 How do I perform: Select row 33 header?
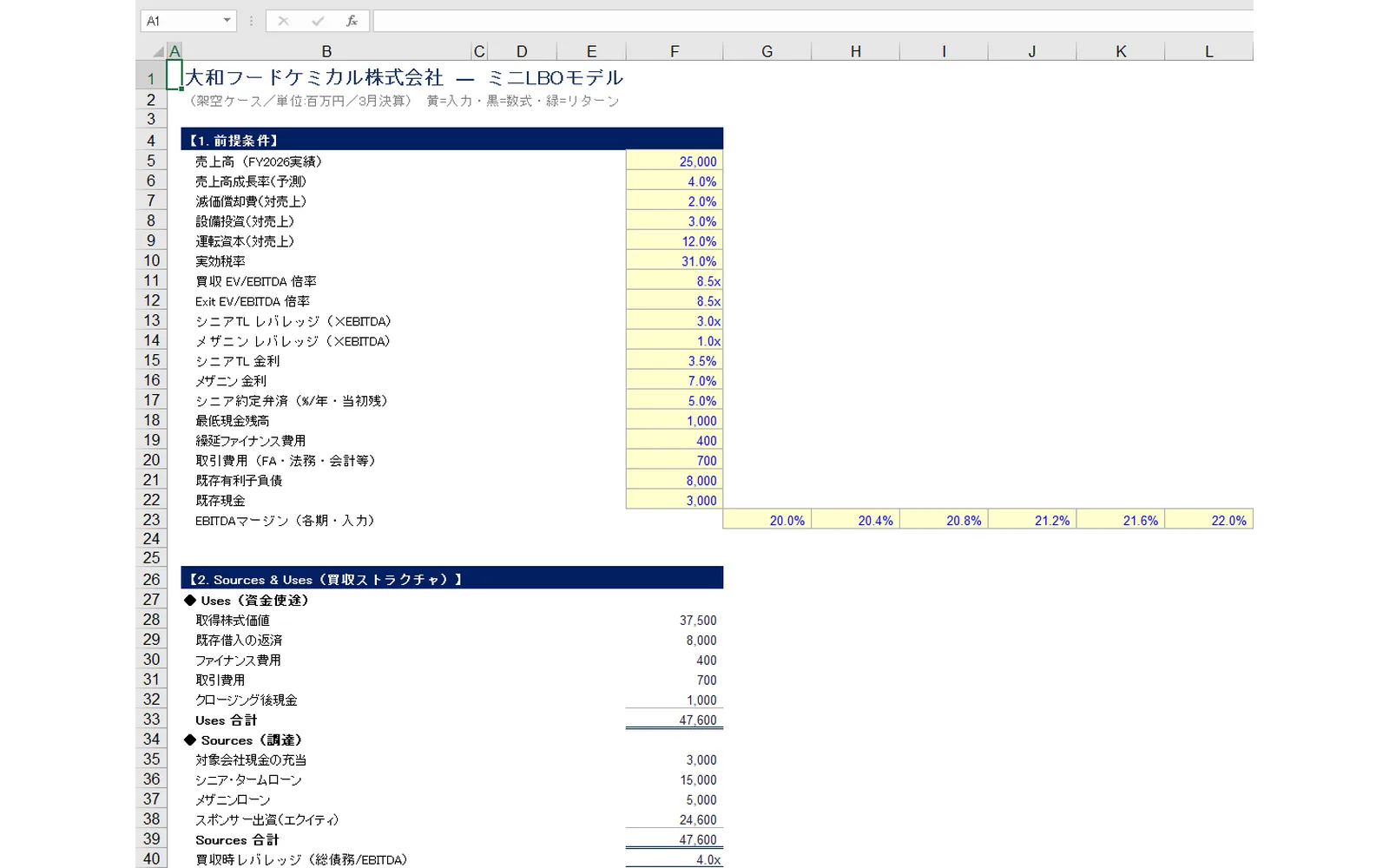(x=151, y=719)
